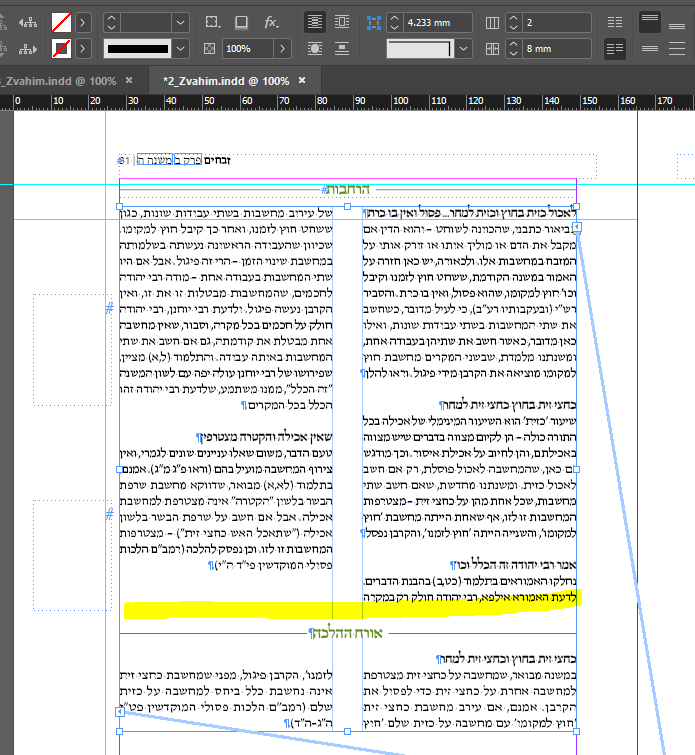
Task: Toggle wrap around bounding box
Action: point(342,21)
